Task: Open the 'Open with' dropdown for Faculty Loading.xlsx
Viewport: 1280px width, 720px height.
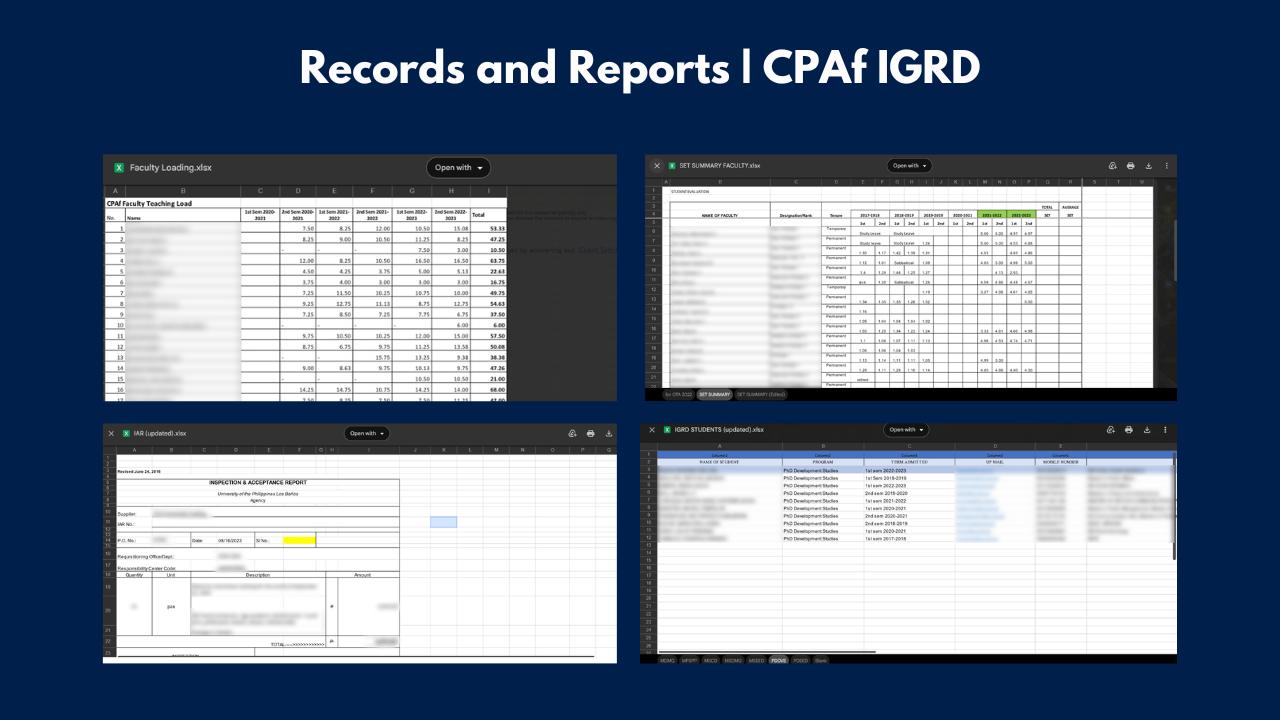Action: tap(458, 168)
